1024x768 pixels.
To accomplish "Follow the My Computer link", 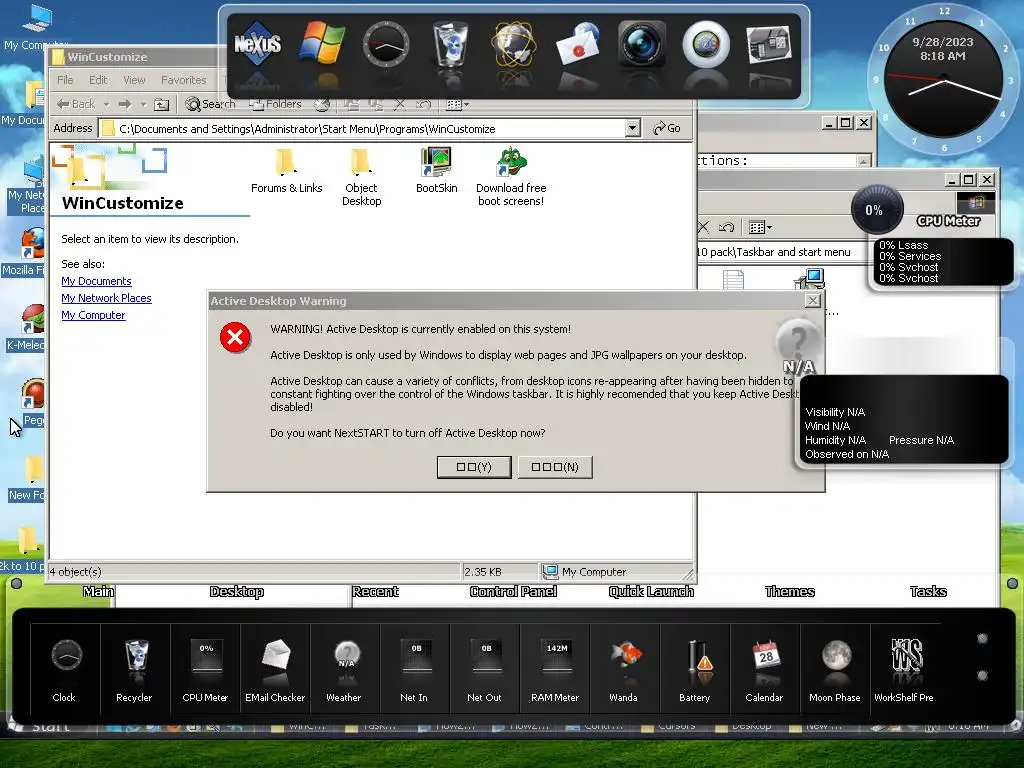I will click(93, 315).
